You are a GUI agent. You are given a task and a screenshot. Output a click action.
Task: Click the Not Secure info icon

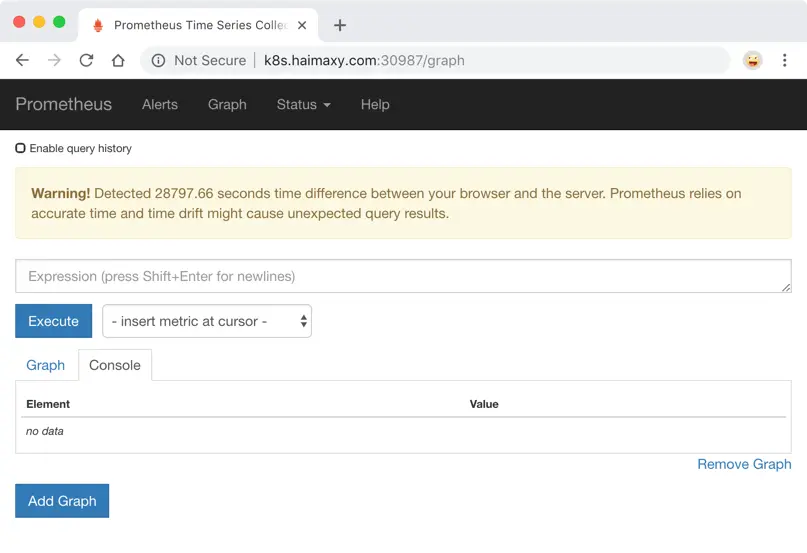(x=158, y=60)
